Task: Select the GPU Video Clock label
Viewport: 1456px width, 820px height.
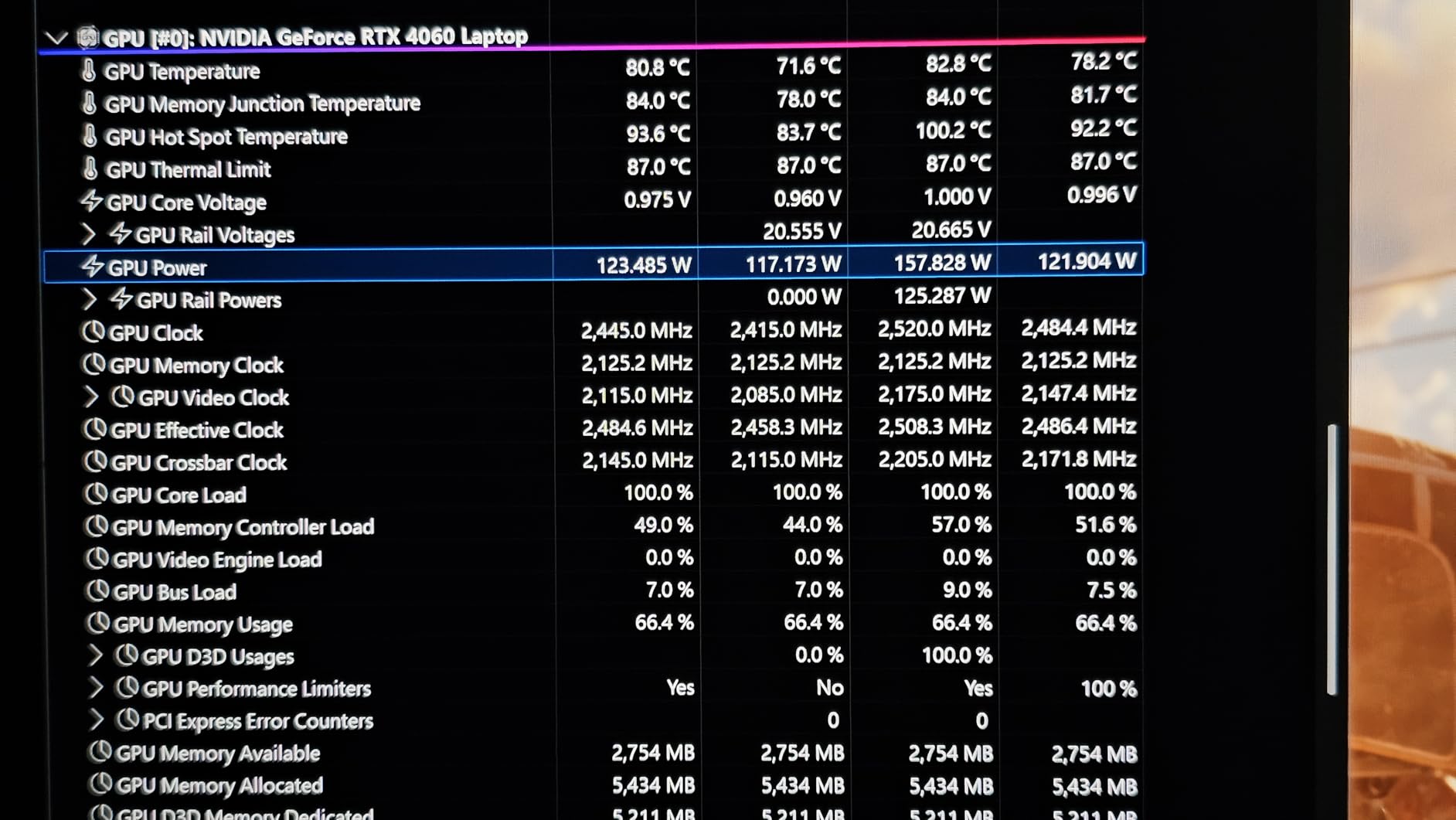Action: pyautogui.click(x=213, y=397)
